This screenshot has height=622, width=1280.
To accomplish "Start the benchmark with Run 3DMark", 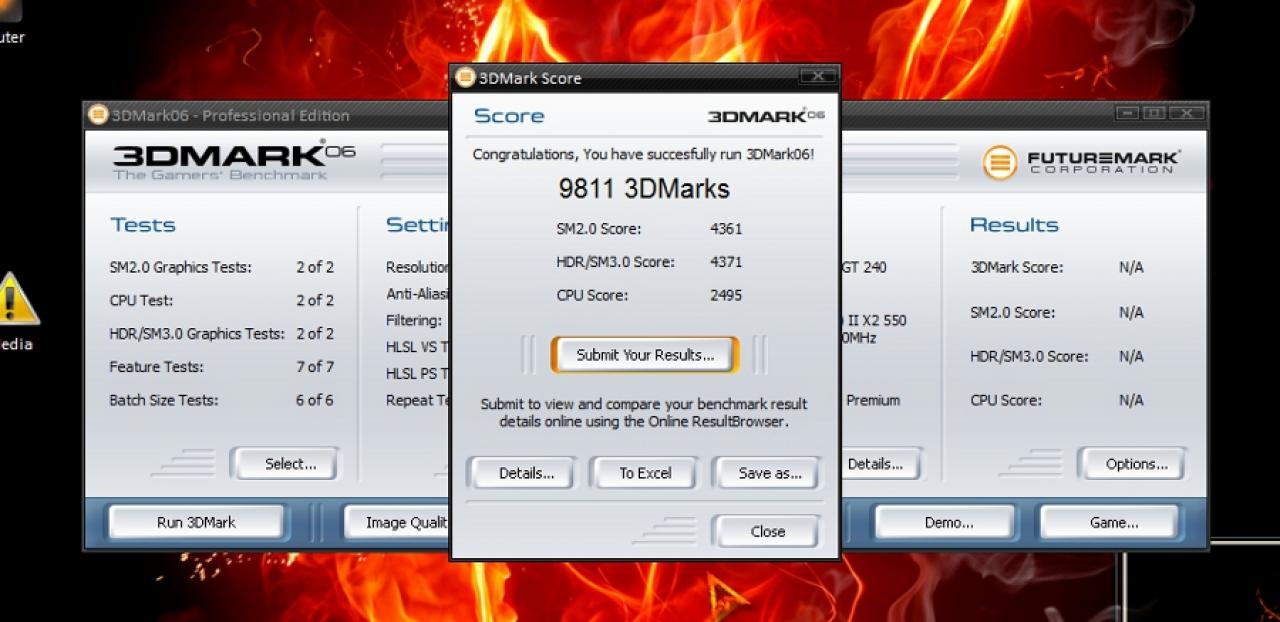I will [196, 522].
